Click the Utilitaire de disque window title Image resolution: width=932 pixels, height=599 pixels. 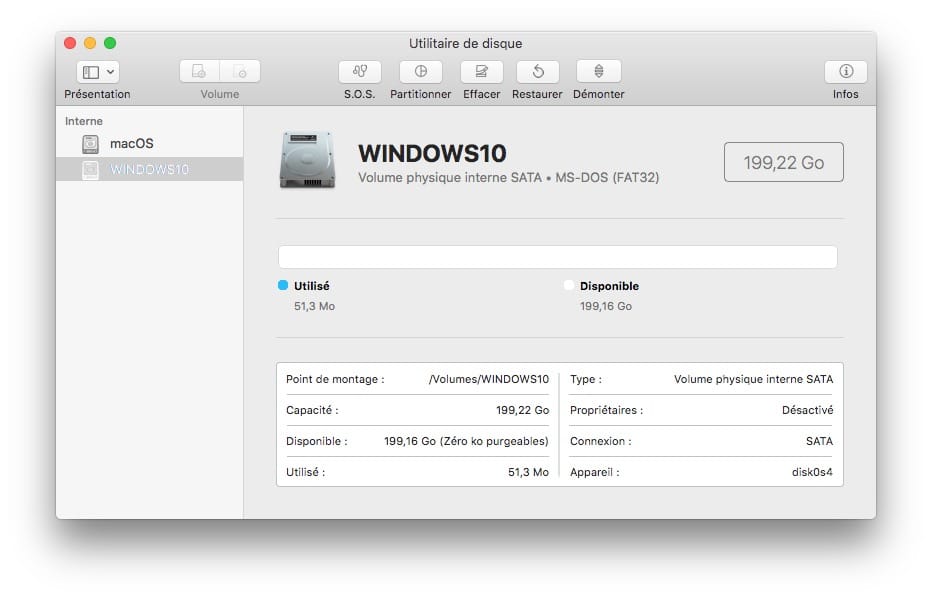[x=465, y=43]
